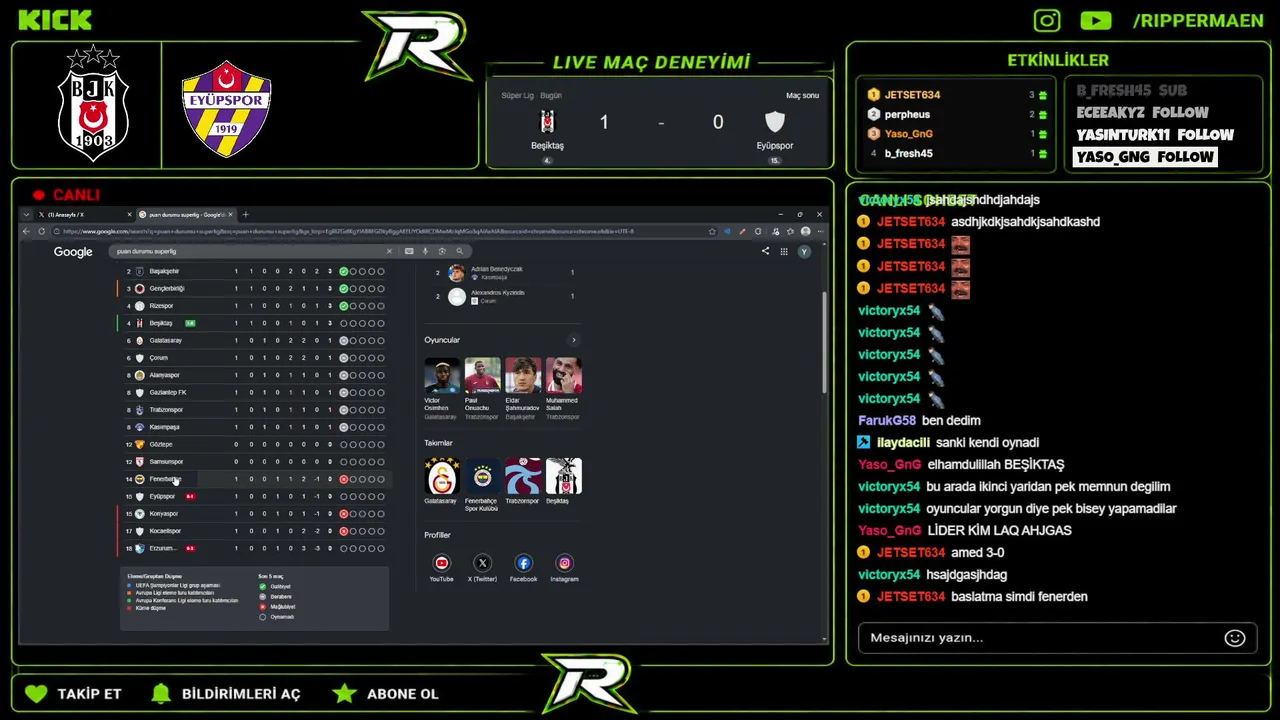Click the BİLDİRİMLERİ AÇ notifications button
Viewport: 1280px width, 720px height.
[225, 693]
